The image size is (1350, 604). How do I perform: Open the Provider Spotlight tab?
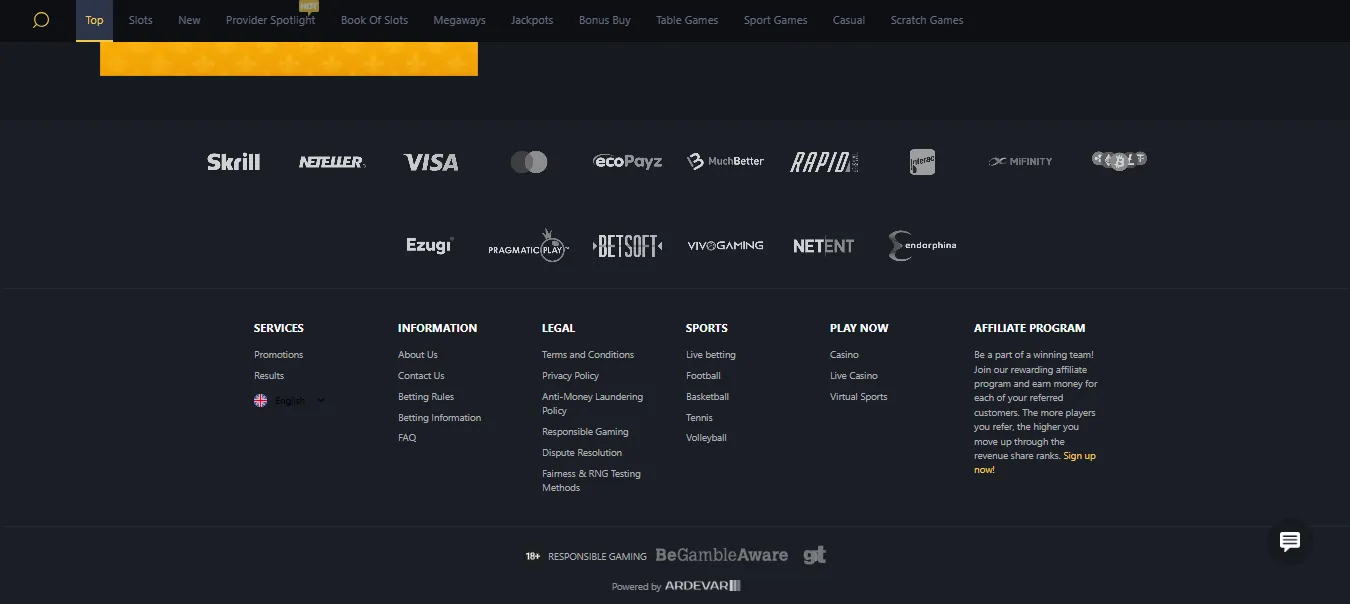pos(271,20)
